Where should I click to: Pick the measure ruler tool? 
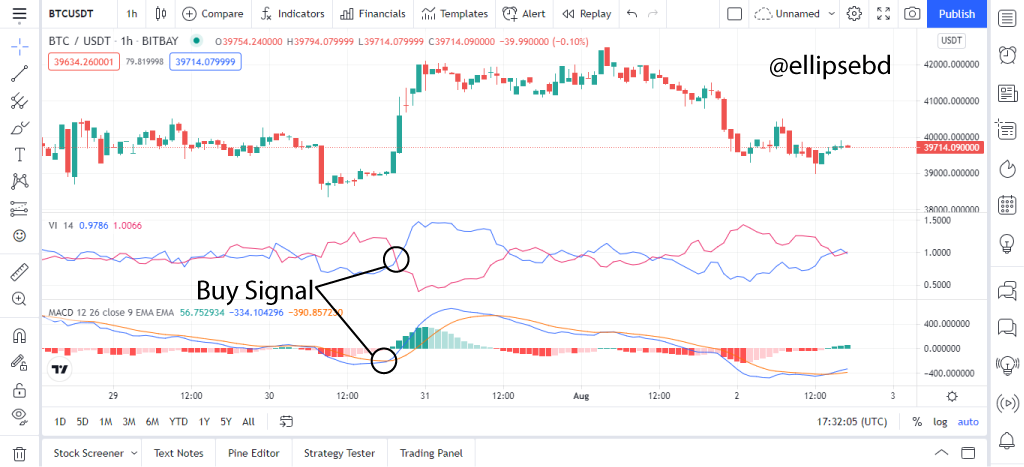[19, 272]
